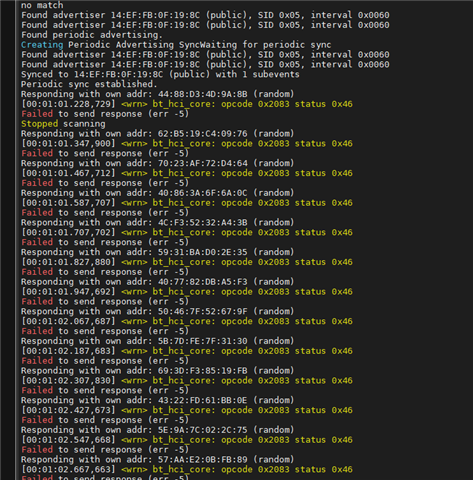Image resolution: width=473 pixels, height=480 pixels.
Task: Click timestamp [00:01:01.228,729]
Action: [68, 104]
